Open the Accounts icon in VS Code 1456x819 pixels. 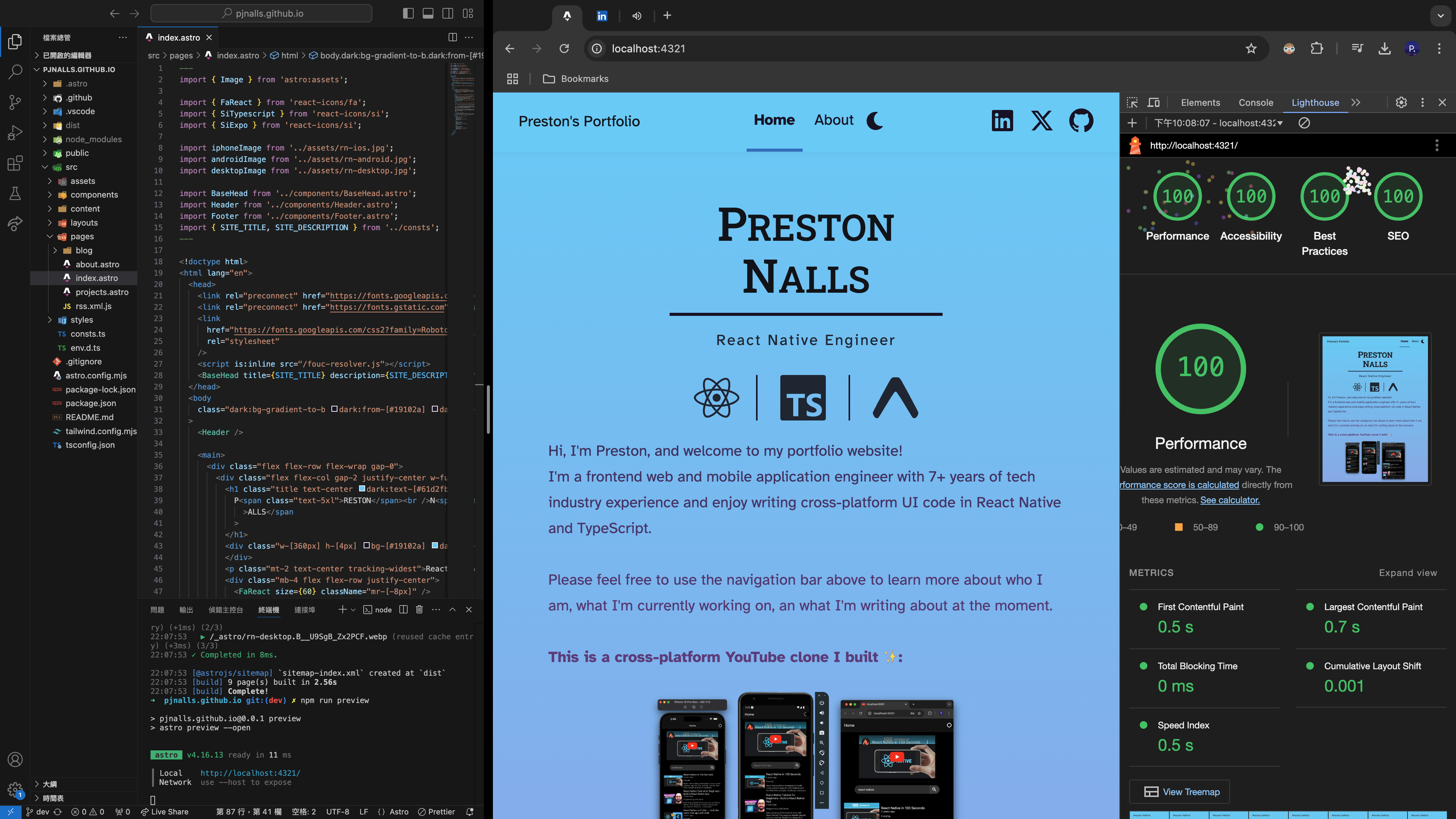(15, 759)
